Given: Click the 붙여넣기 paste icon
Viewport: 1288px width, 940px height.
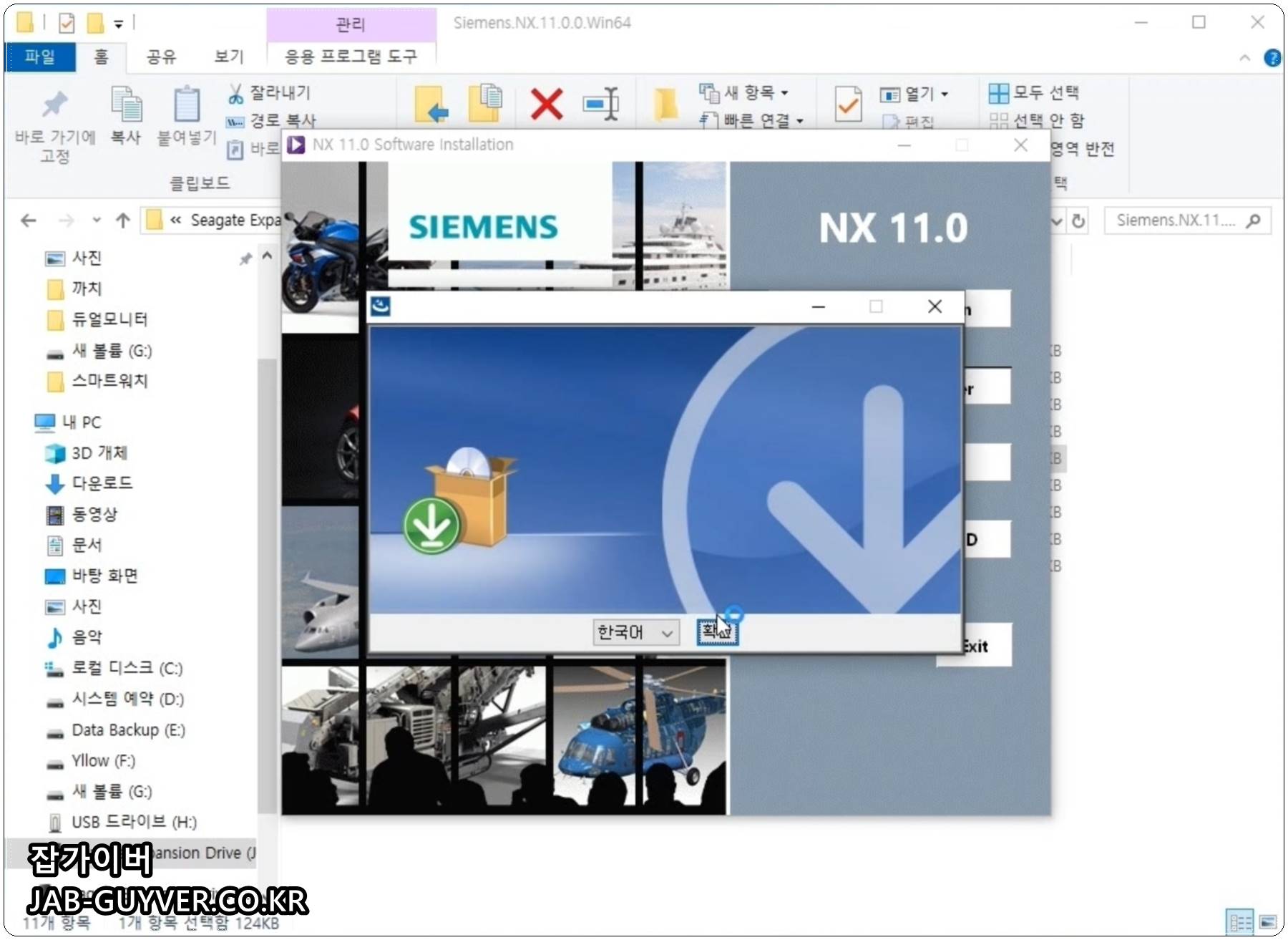Looking at the screenshot, I should pyautogui.click(x=187, y=105).
